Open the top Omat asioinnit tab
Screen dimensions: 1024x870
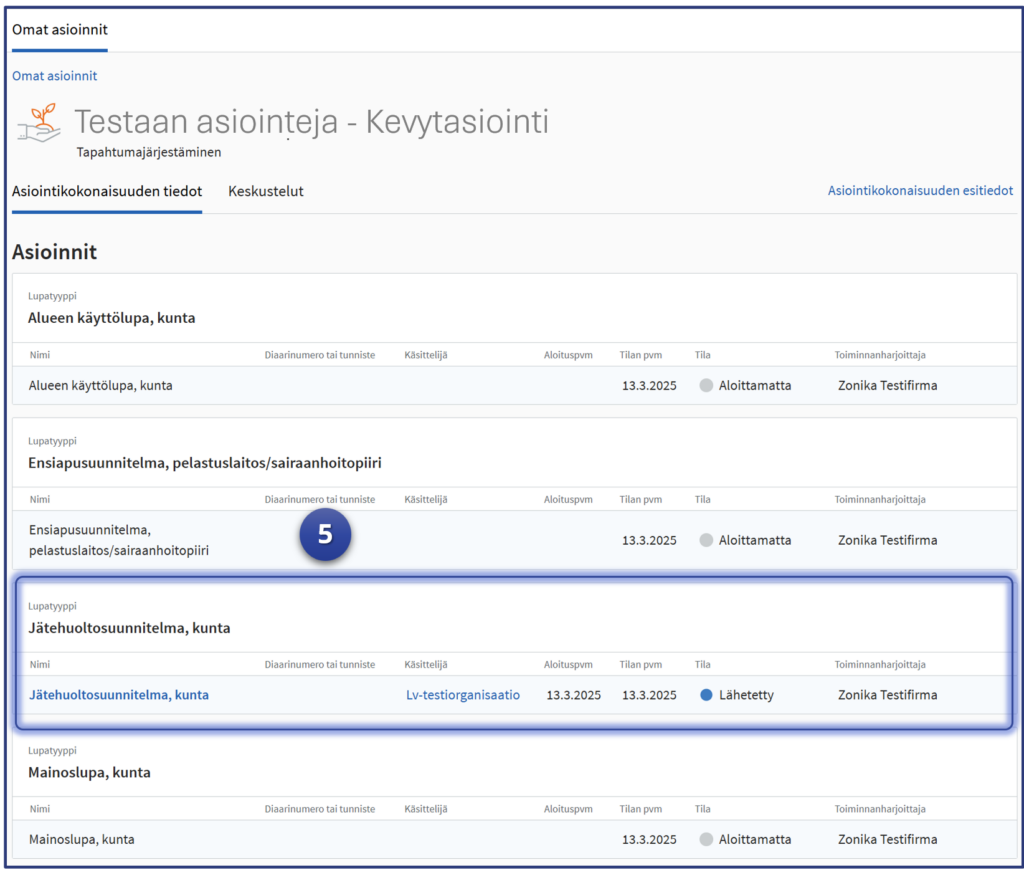pos(60,29)
